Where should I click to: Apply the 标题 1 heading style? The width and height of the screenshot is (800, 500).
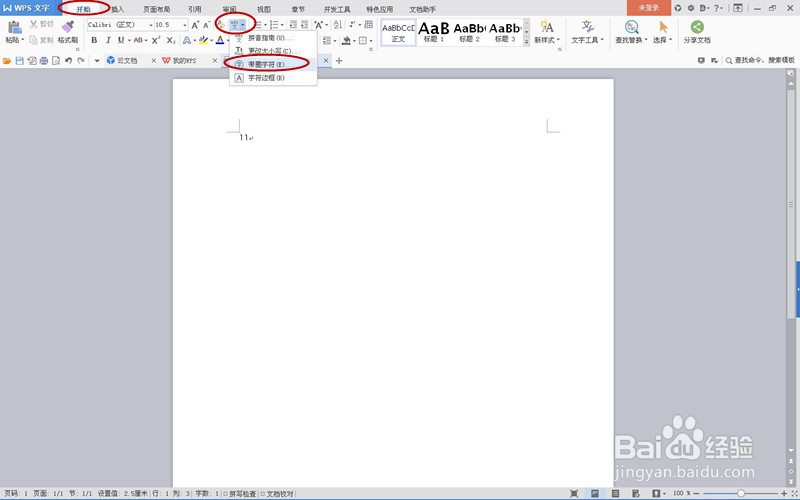(434, 33)
